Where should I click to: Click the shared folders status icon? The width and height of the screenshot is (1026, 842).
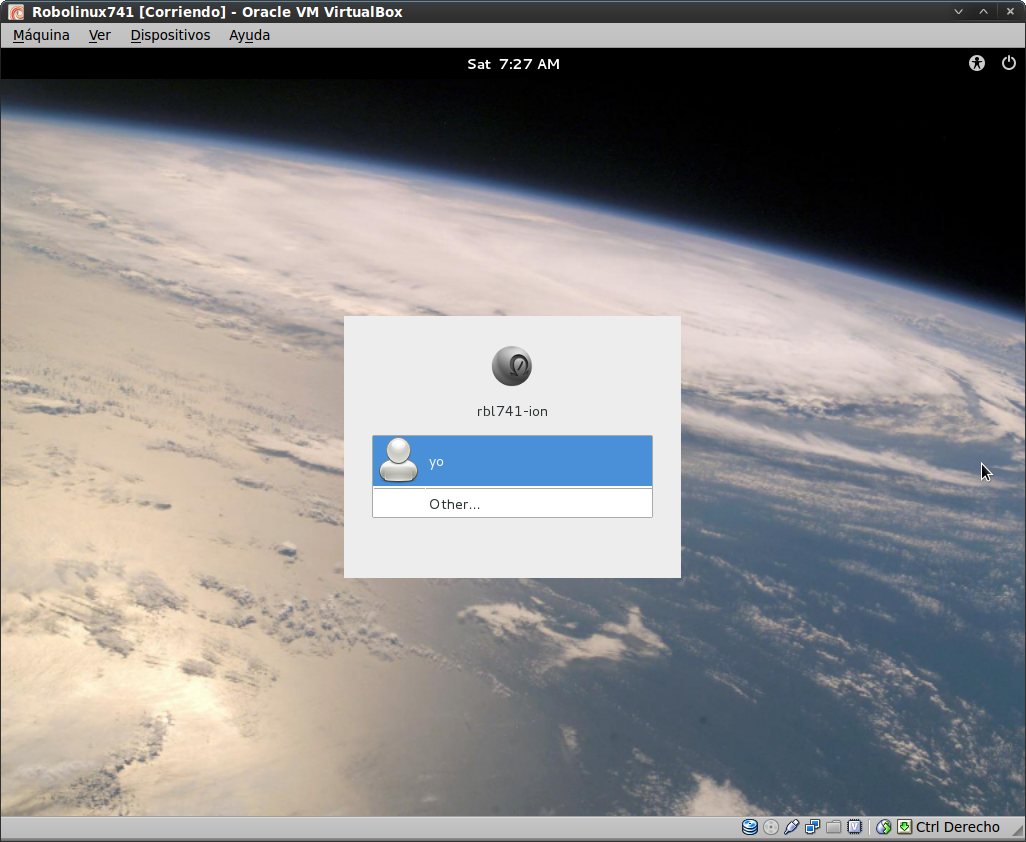click(833, 827)
